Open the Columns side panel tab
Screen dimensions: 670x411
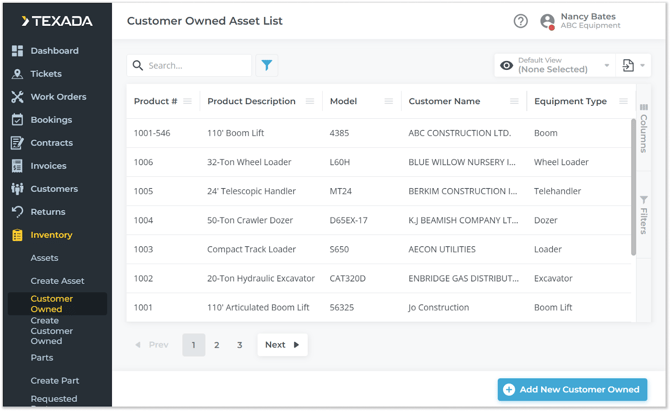(x=644, y=127)
